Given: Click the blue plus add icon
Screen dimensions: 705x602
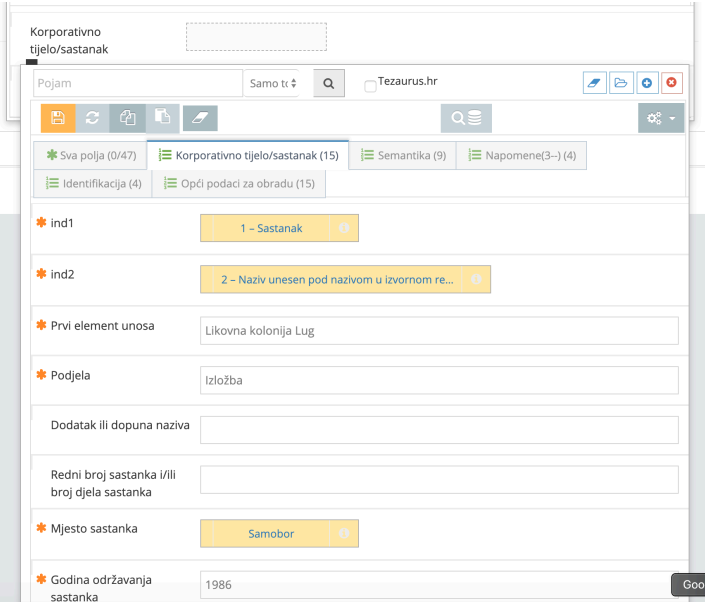Looking at the screenshot, I should click(647, 83).
